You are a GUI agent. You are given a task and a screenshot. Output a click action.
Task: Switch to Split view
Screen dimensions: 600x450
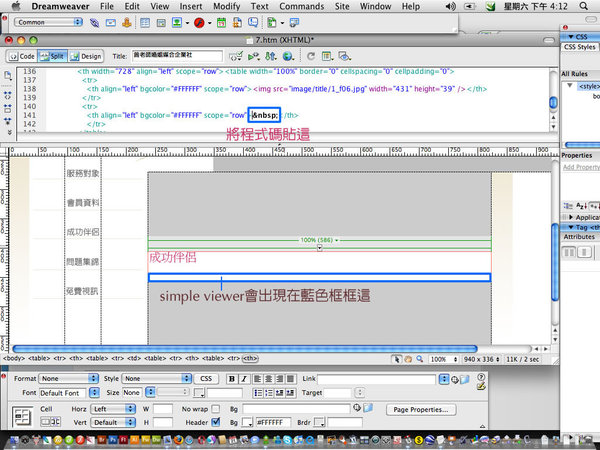pos(52,56)
